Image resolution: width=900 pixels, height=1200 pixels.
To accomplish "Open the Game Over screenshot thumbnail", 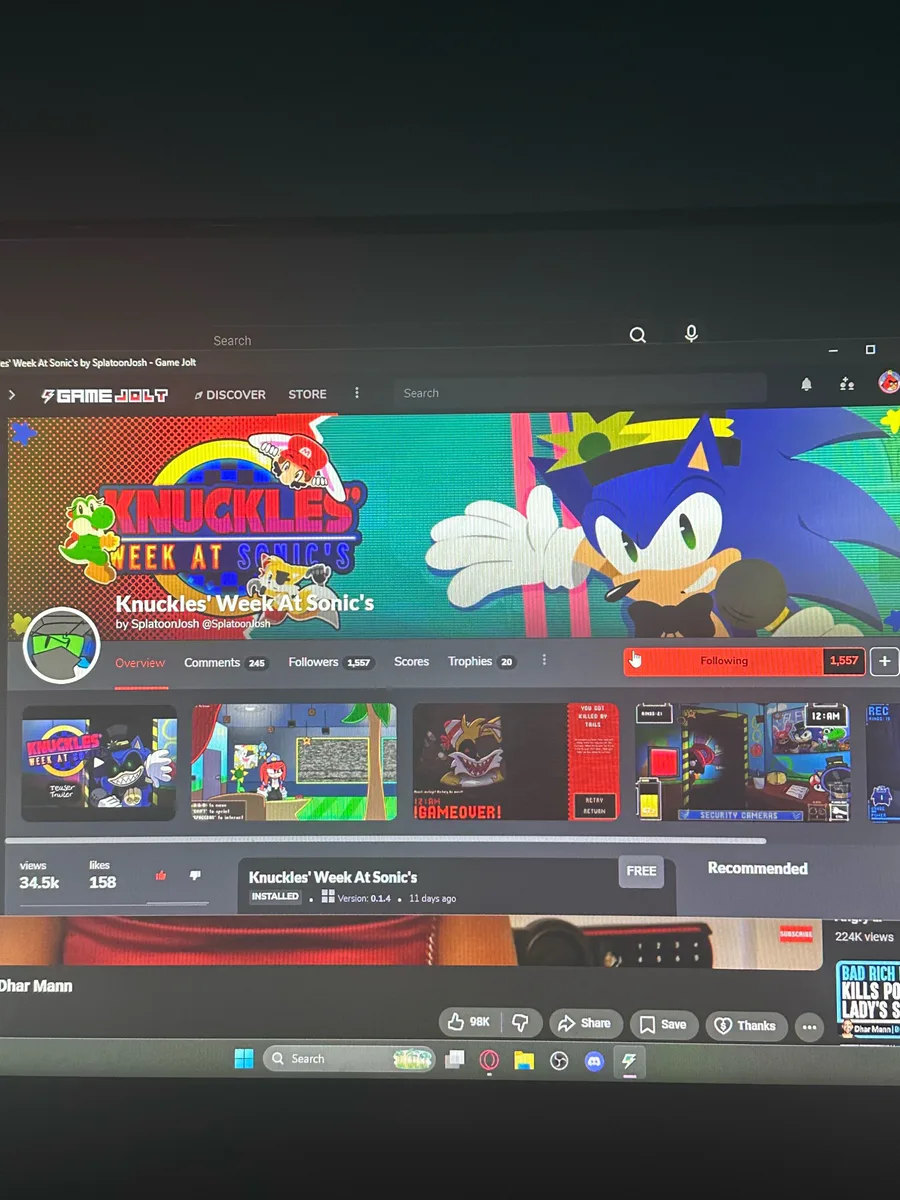I will coord(515,762).
